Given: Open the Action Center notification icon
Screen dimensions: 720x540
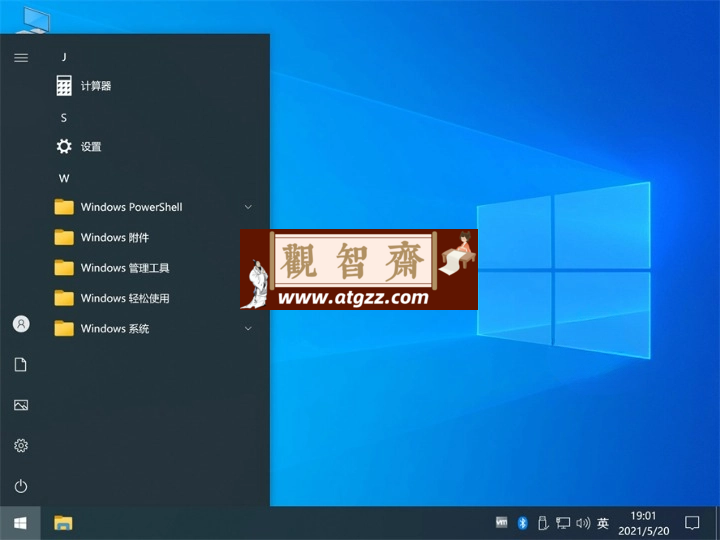Looking at the screenshot, I should pos(692,523).
